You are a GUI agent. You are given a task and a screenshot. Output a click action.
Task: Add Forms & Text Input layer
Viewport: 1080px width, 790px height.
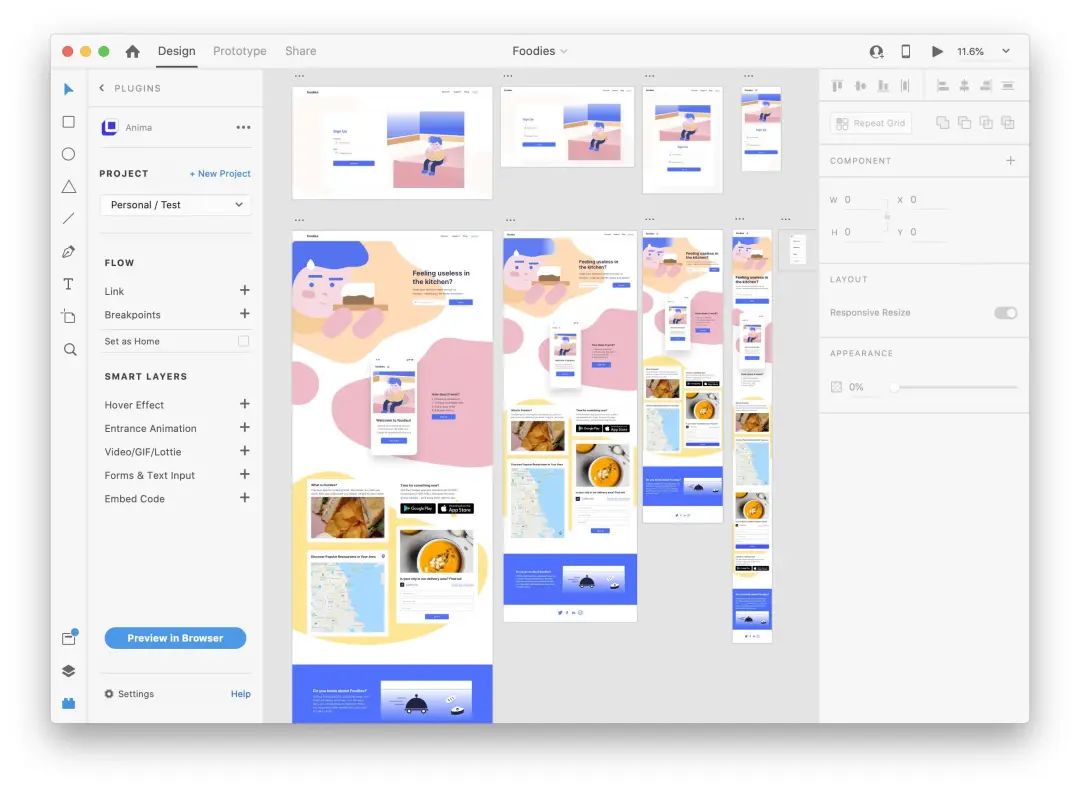click(x=245, y=474)
